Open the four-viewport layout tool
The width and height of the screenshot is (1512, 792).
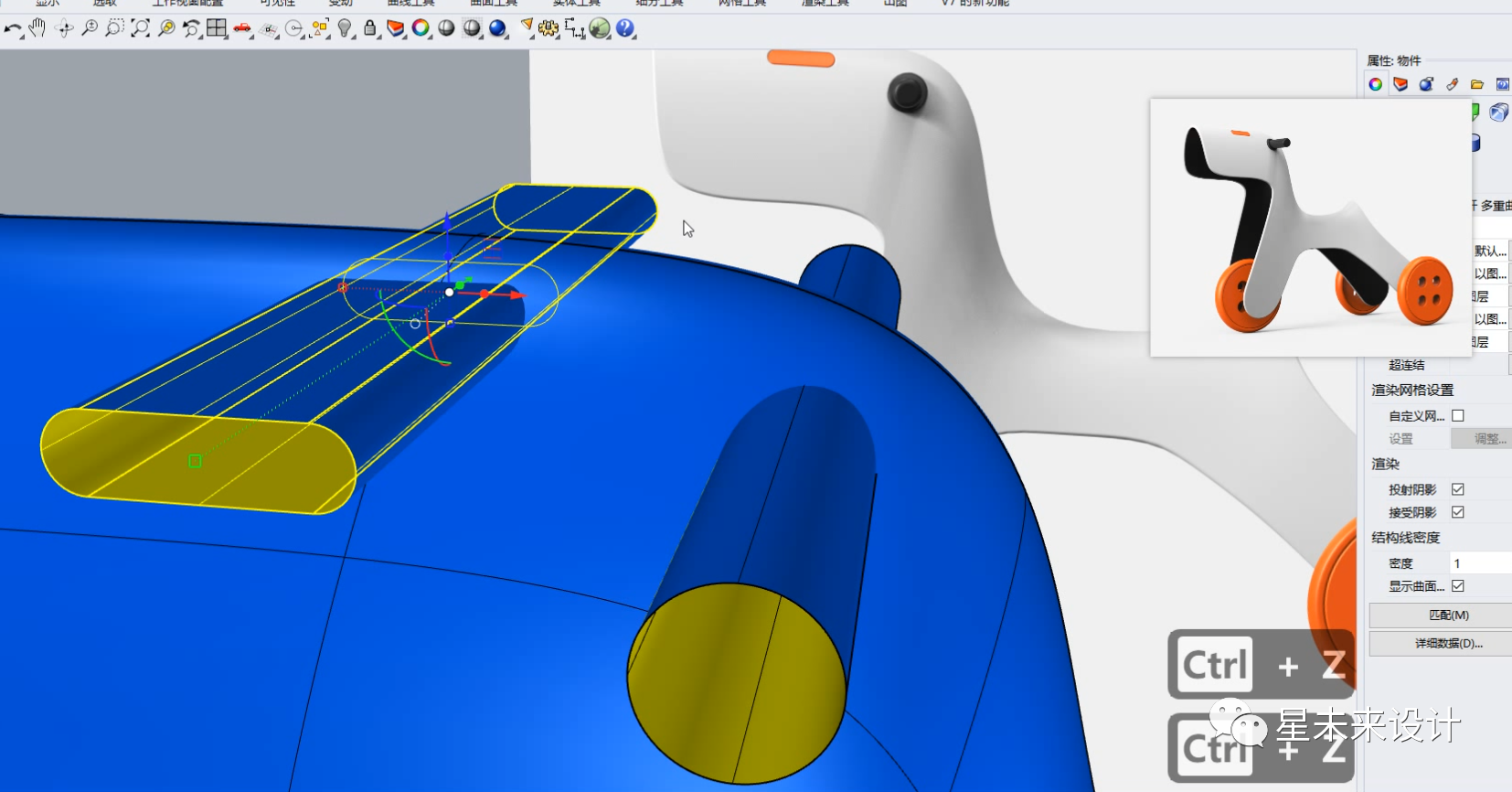coord(217,28)
